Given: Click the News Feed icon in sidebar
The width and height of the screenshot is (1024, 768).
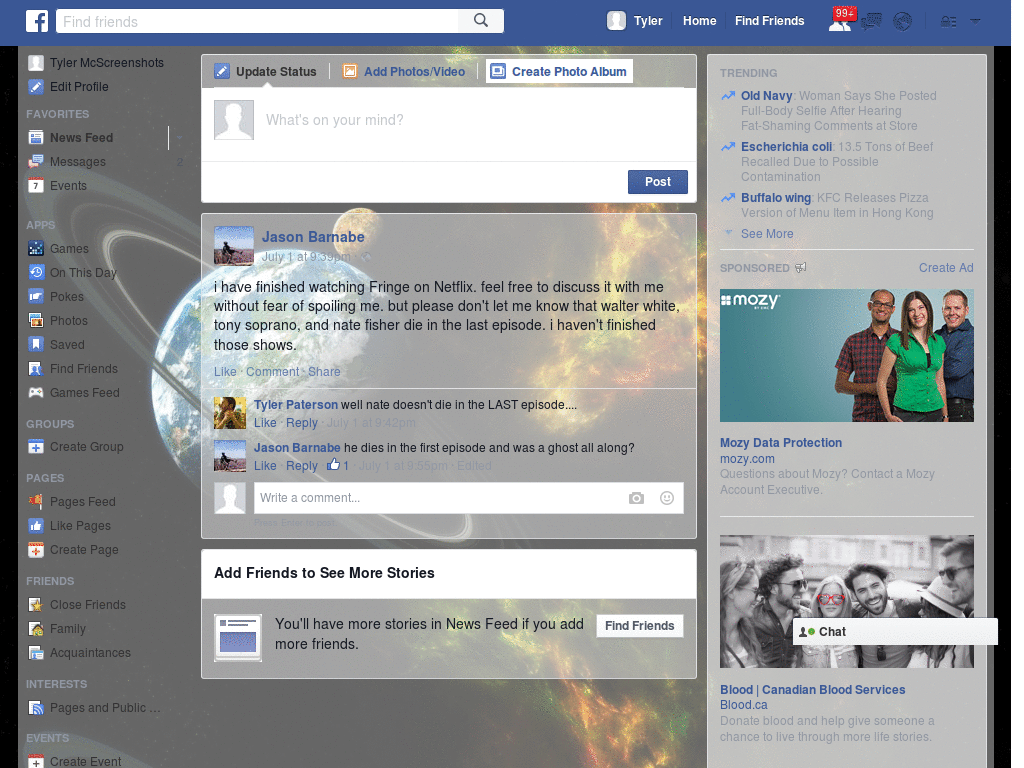Looking at the screenshot, I should (36, 138).
